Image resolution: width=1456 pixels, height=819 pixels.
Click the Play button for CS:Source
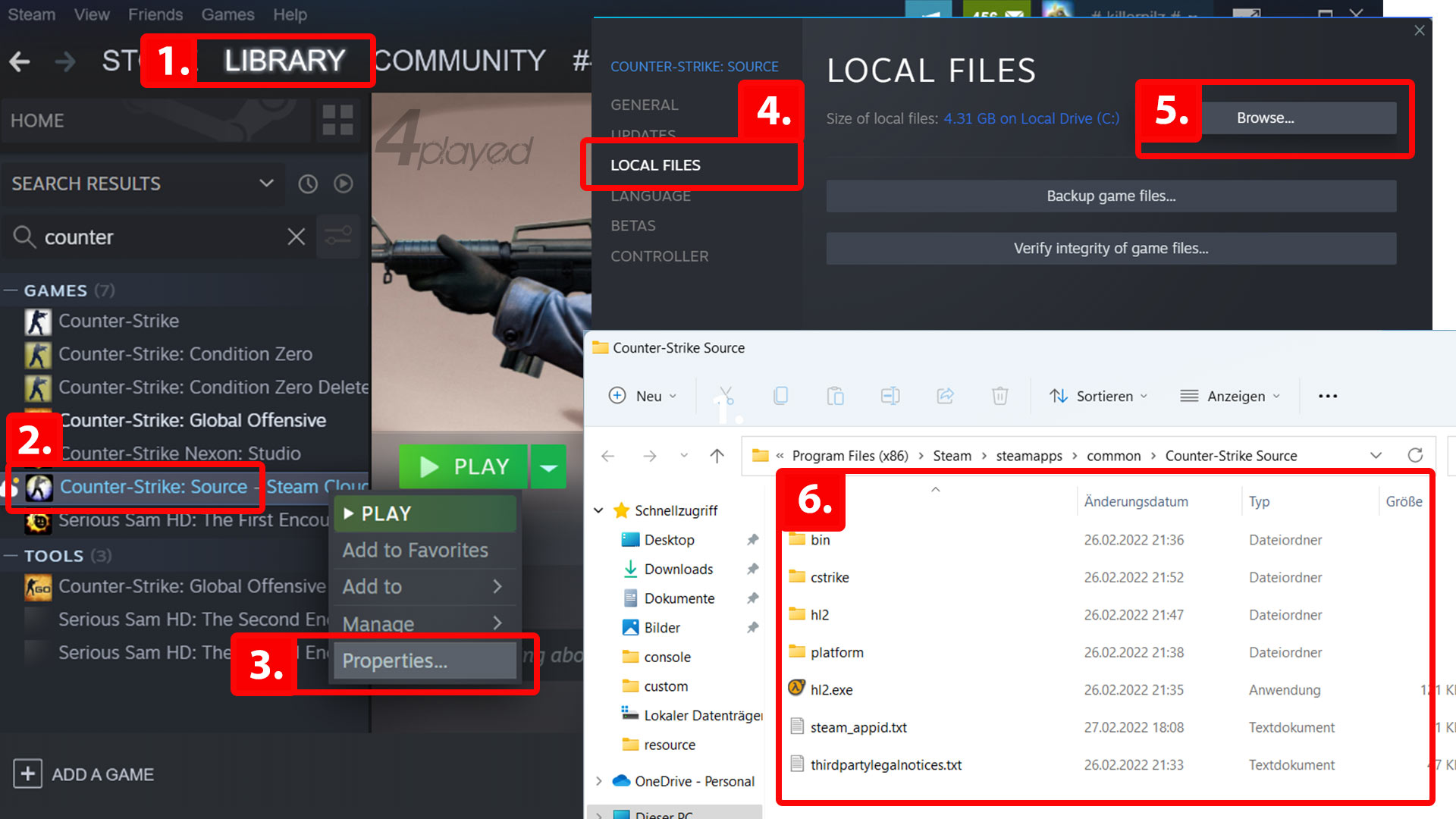[467, 466]
